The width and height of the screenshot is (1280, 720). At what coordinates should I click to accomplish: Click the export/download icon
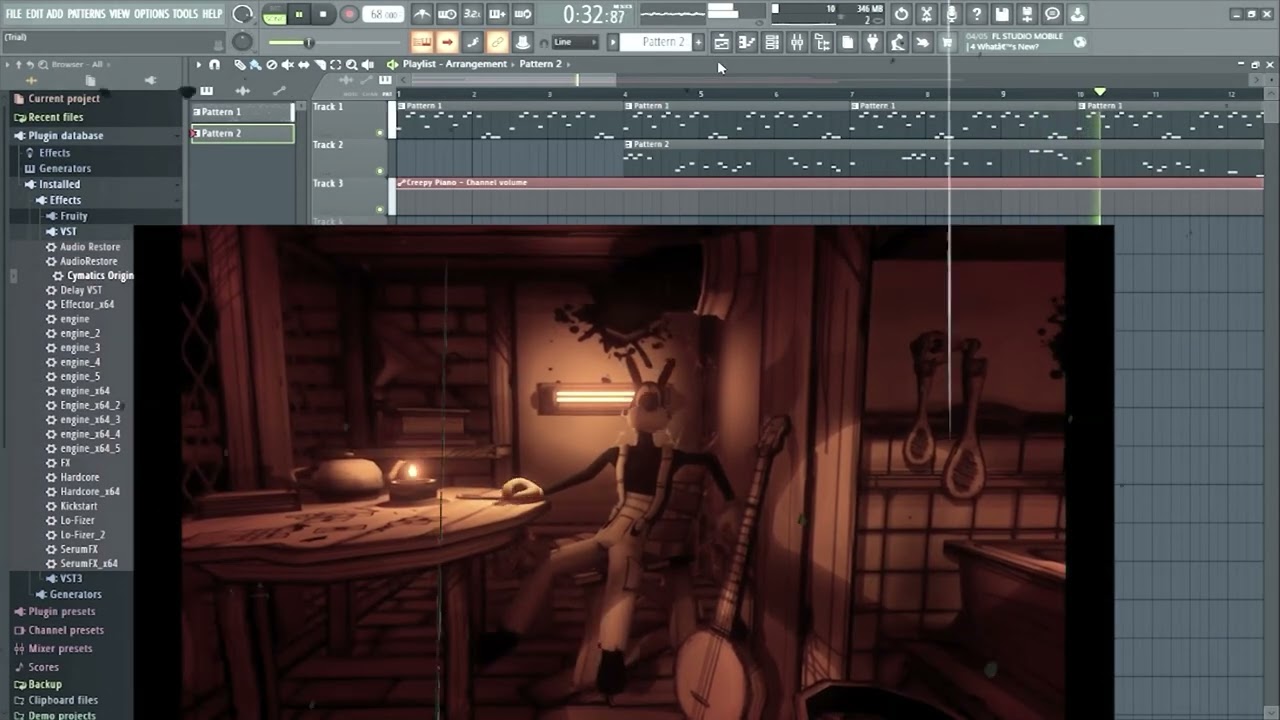point(1077,14)
